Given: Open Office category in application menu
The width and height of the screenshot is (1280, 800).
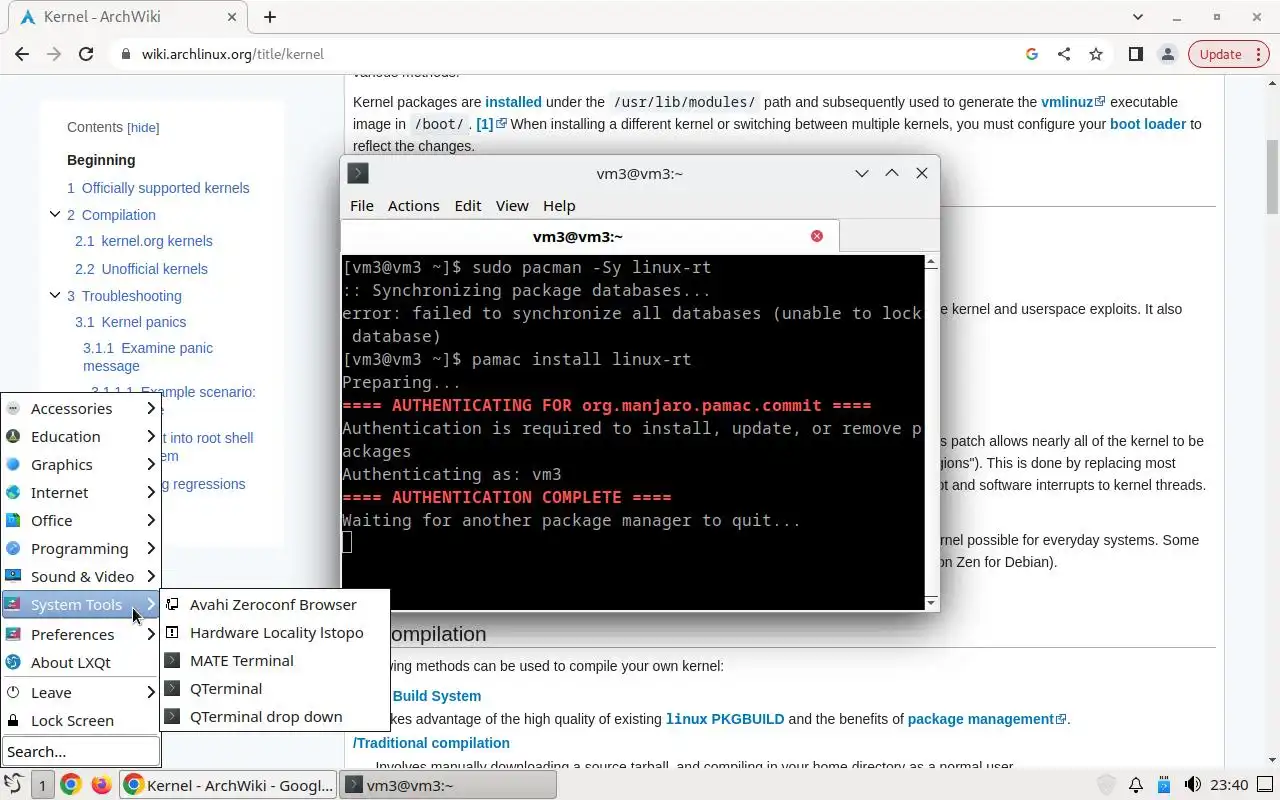Looking at the screenshot, I should [80, 520].
